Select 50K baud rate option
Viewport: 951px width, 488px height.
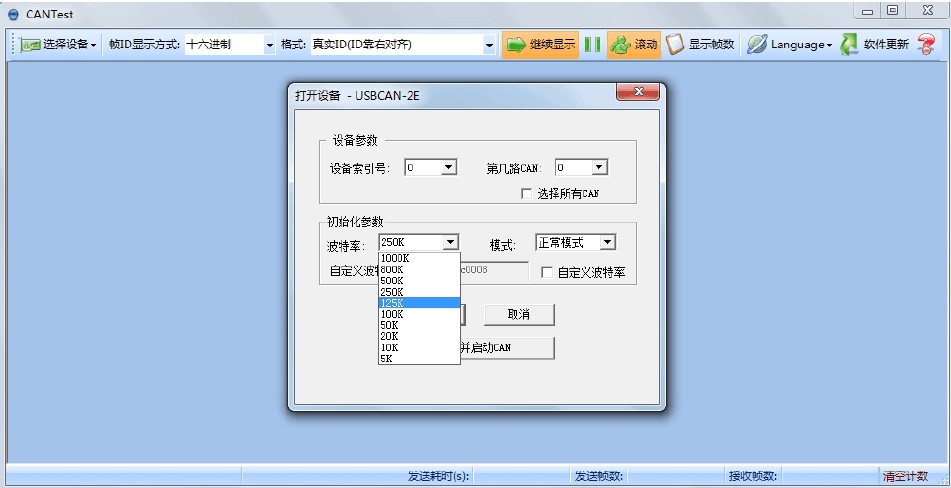coord(419,325)
